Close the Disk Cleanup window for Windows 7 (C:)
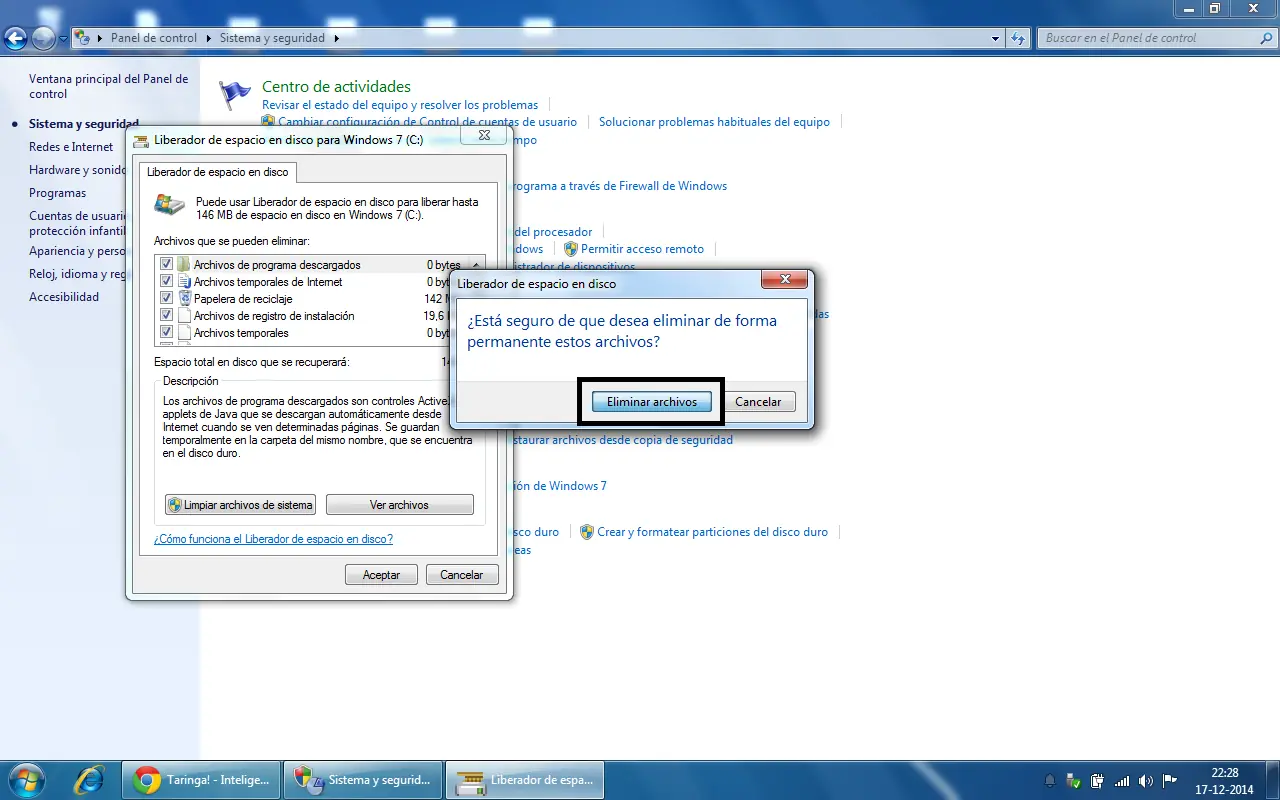The image size is (1280, 800). click(x=483, y=135)
